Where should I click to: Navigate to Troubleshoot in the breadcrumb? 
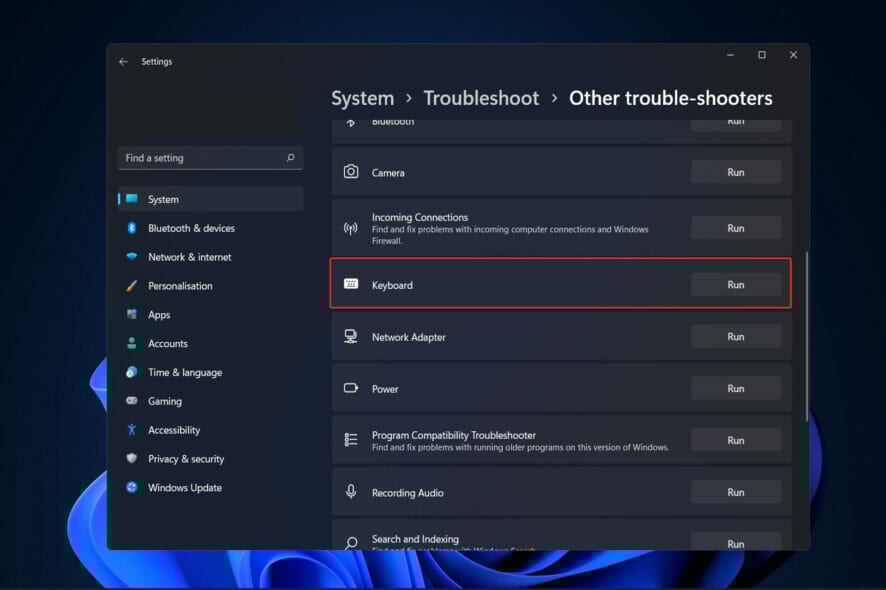(481, 98)
